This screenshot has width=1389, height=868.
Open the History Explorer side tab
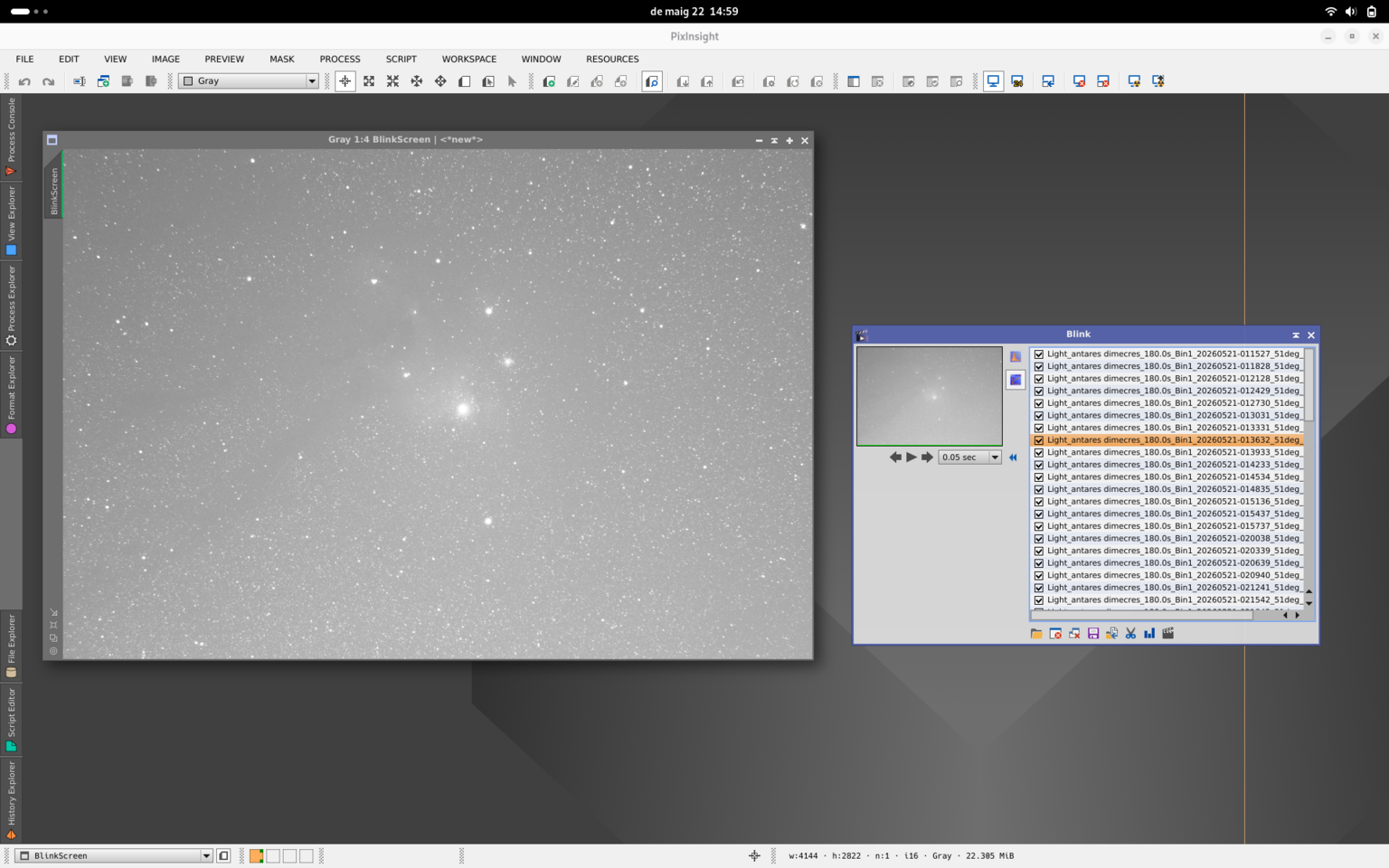click(11, 800)
